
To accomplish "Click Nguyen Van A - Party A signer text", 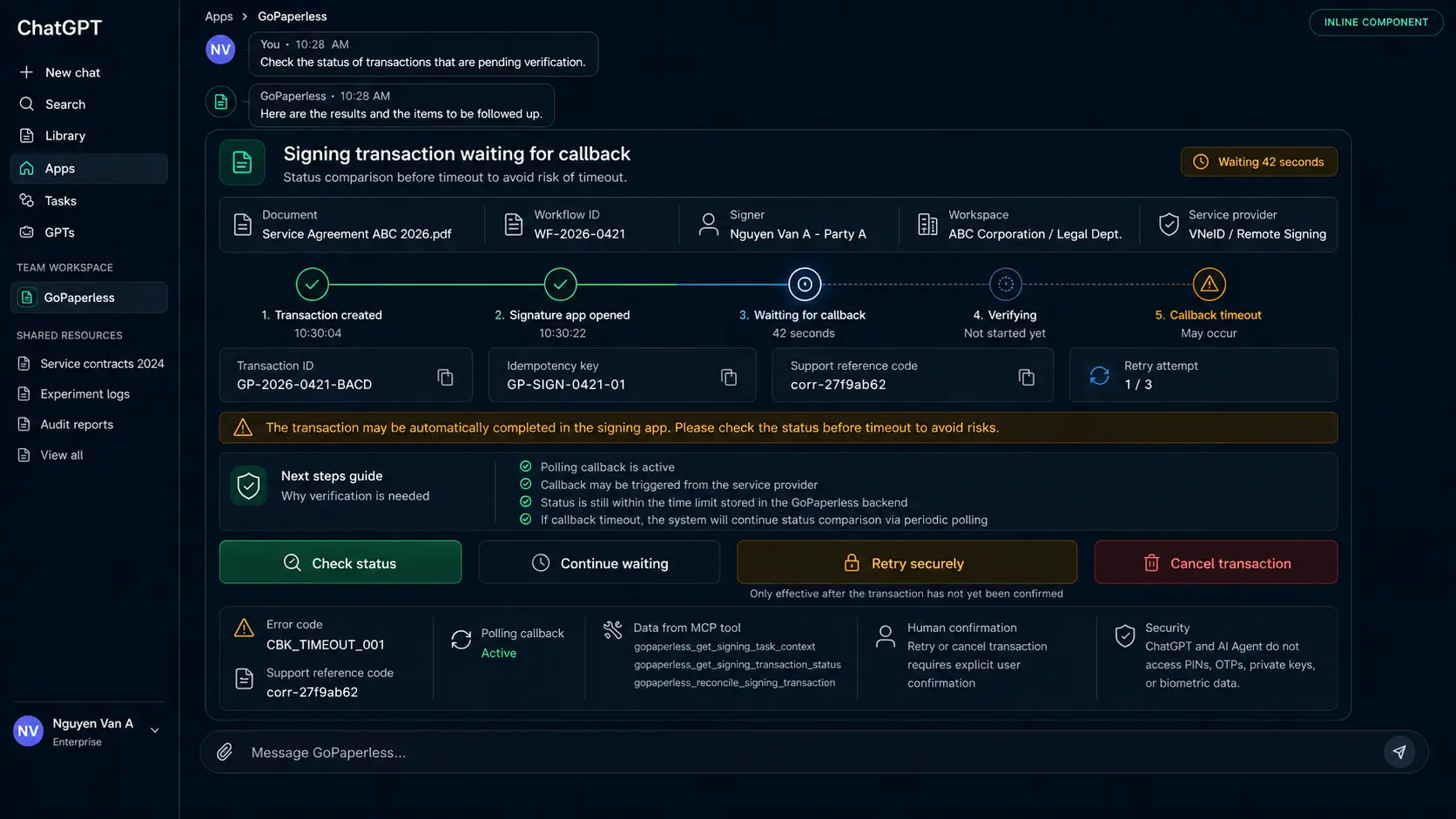I will (798, 234).
